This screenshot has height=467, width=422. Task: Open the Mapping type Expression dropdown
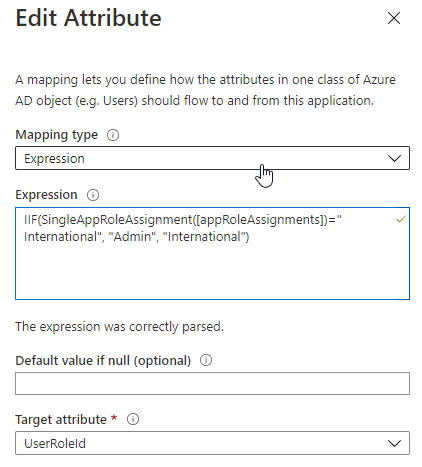(x=212, y=158)
